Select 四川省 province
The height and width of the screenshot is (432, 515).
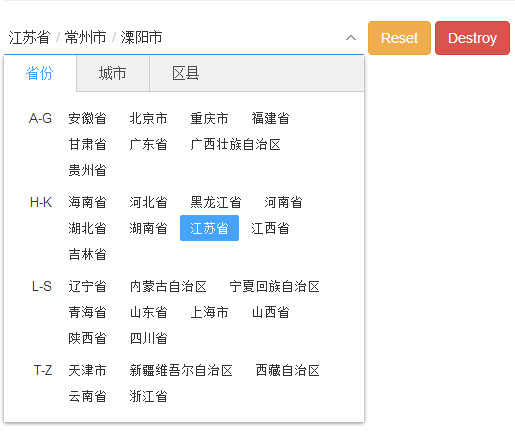[x=148, y=338]
